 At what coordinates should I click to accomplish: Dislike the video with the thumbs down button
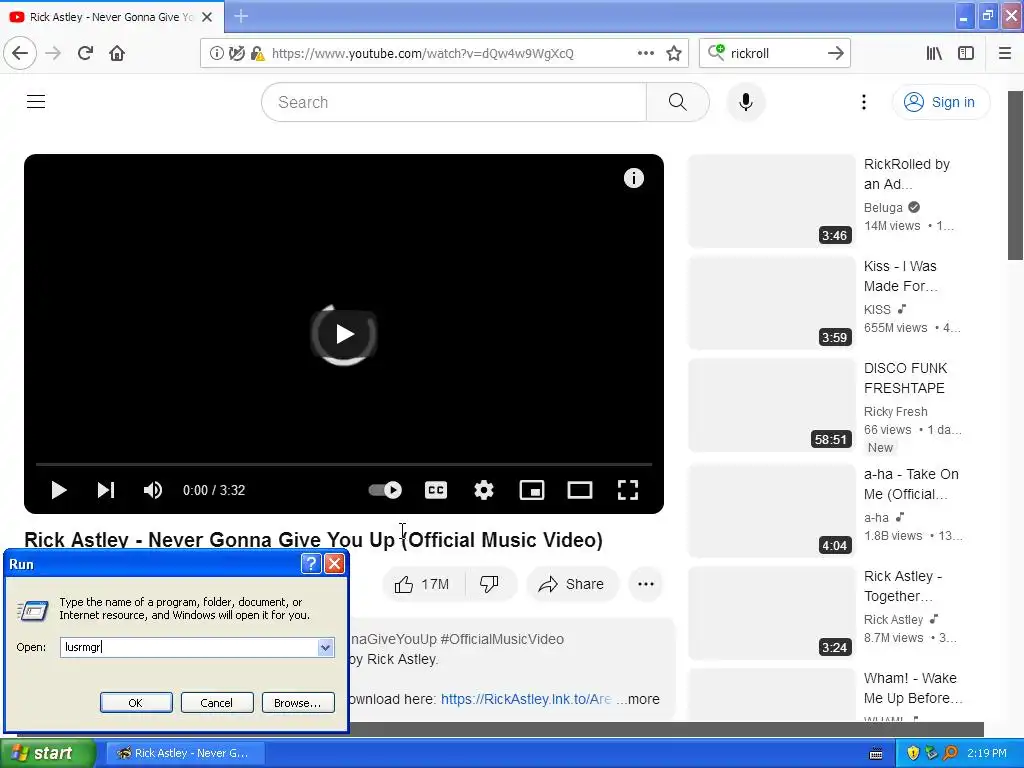(x=490, y=584)
